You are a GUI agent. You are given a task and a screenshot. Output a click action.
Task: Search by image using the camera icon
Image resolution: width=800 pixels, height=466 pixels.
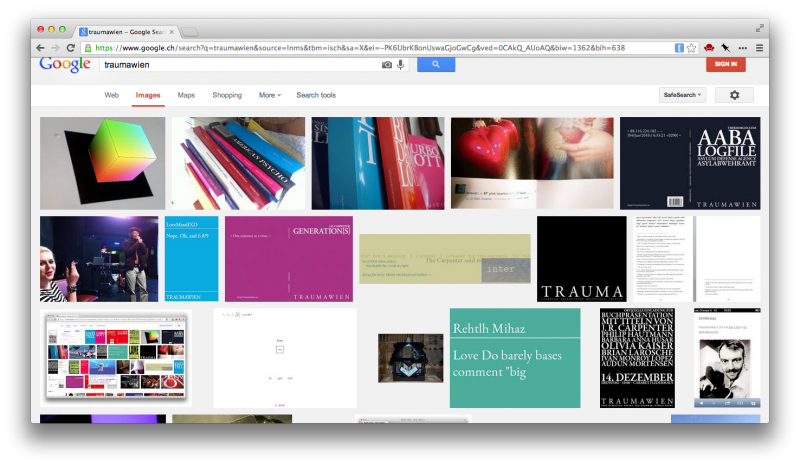pos(387,65)
